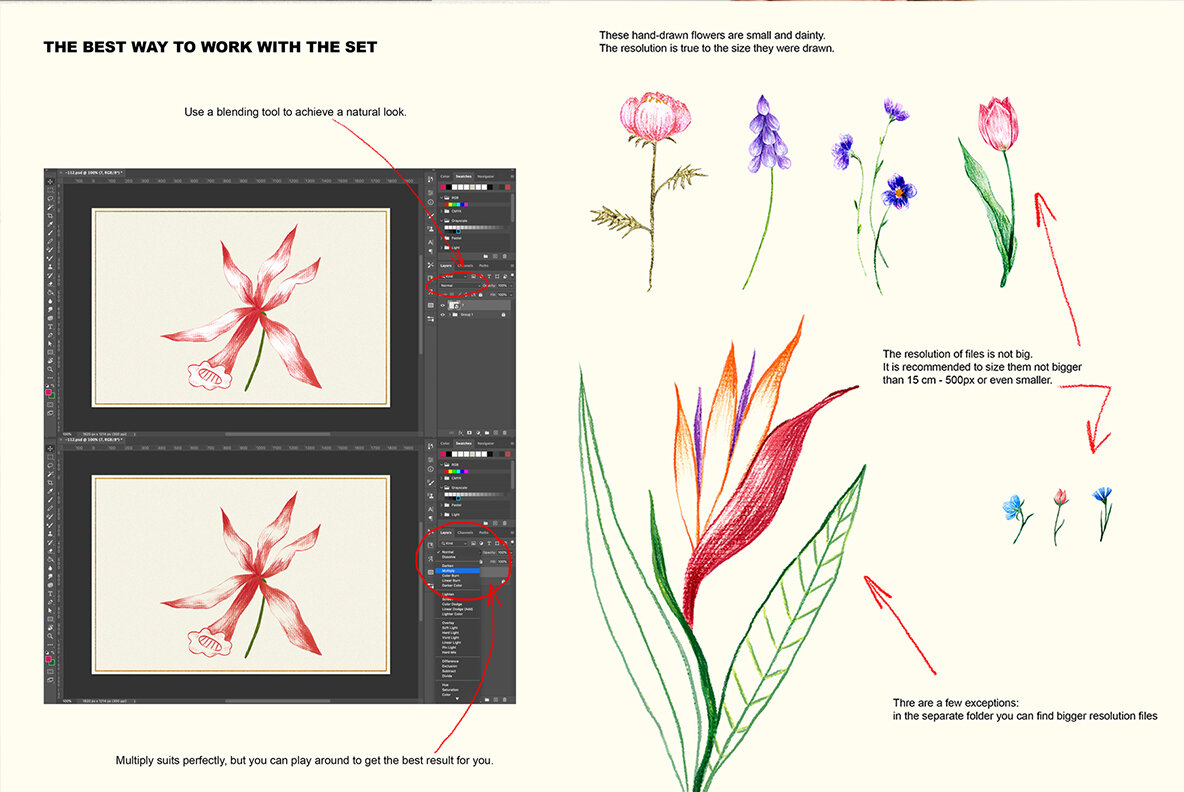Select the Type tool in the upper Photoshop toolbar
This screenshot has width=1184, height=792.
[51, 324]
